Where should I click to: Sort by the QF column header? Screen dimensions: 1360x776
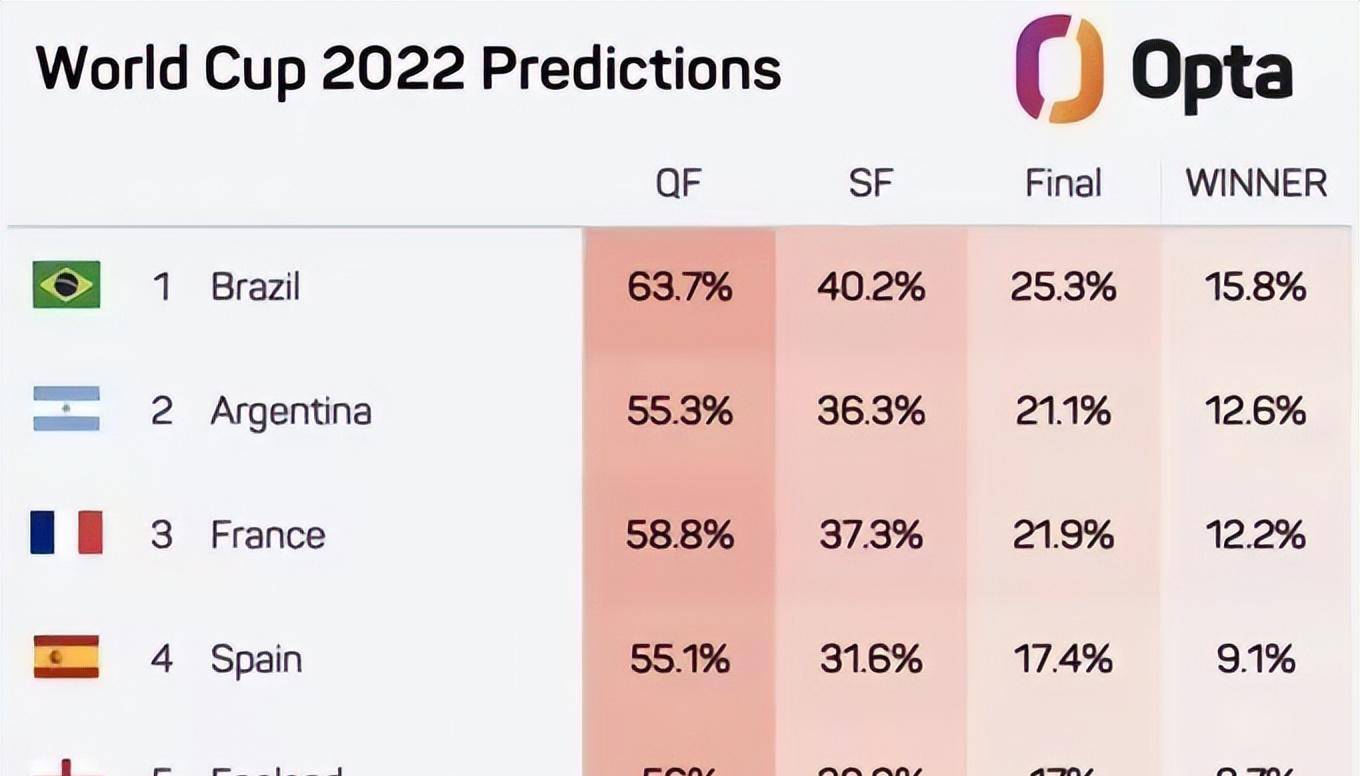[x=679, y=183]
